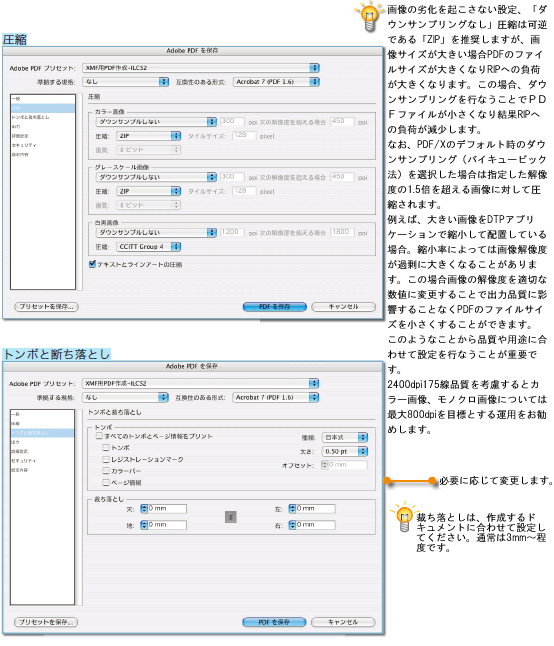Click キャンセル button in marks dialog
554x646 pixels.
coord(343,622)
